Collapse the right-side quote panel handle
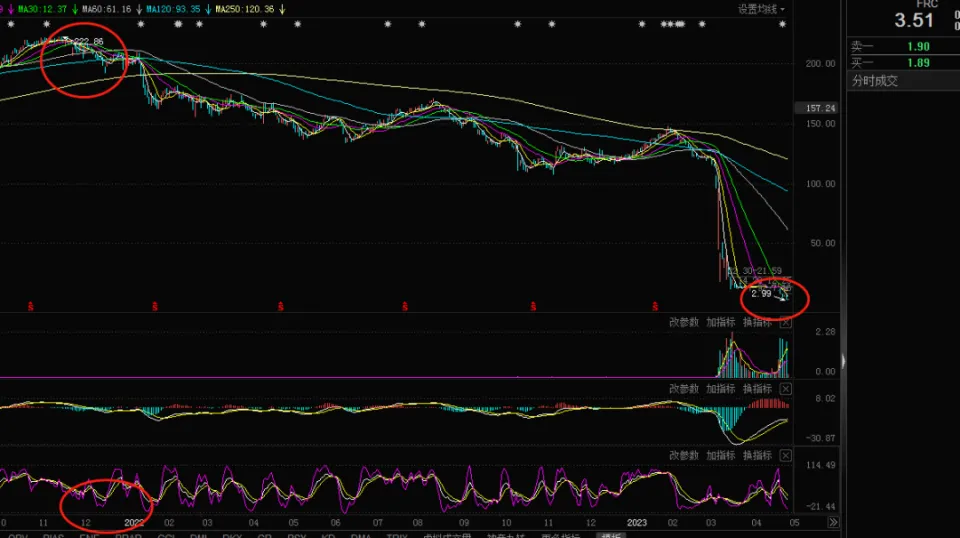The width and height of the screenshot is (960, 538). tap(843, 360)
